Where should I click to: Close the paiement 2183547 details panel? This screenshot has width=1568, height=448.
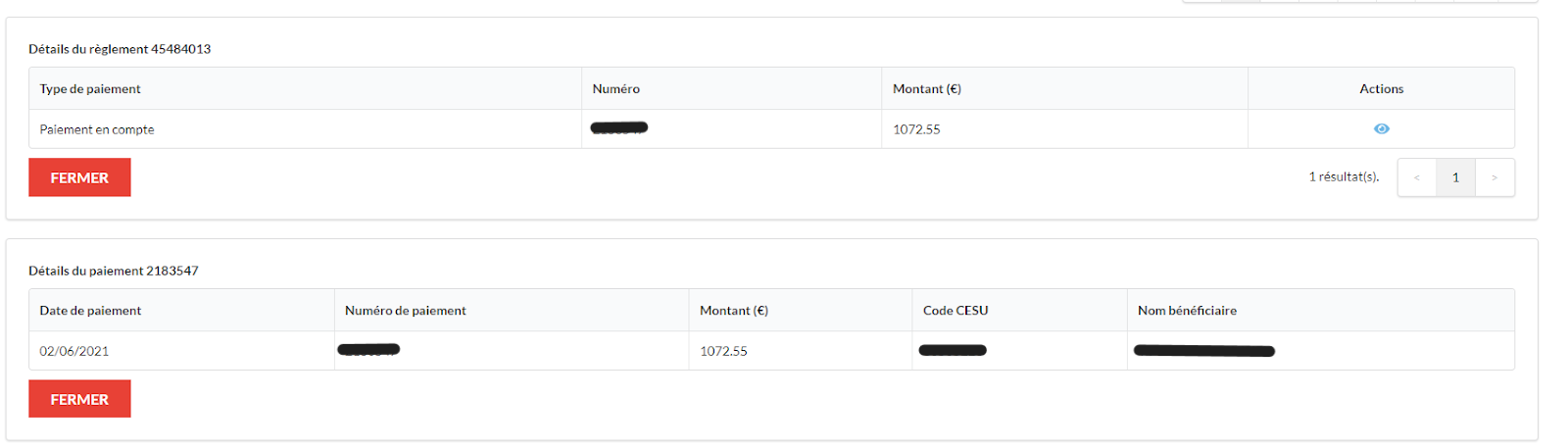pos(79,399)
